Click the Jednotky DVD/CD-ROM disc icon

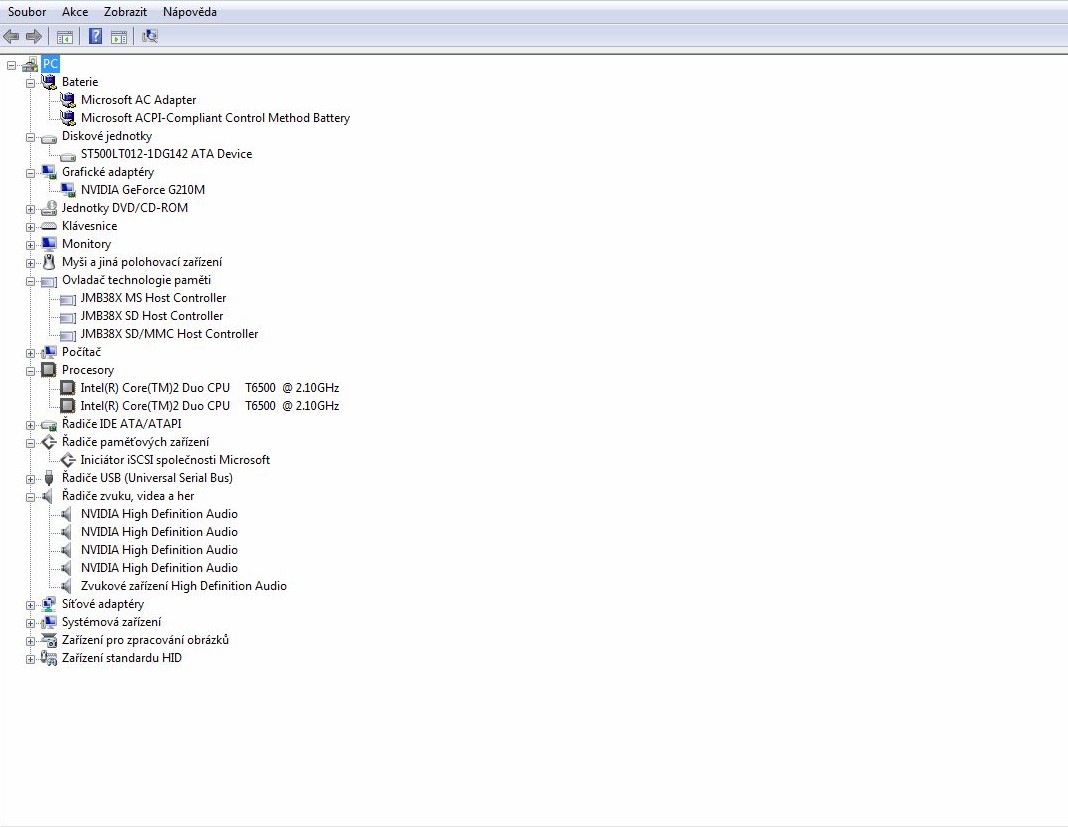48,208
